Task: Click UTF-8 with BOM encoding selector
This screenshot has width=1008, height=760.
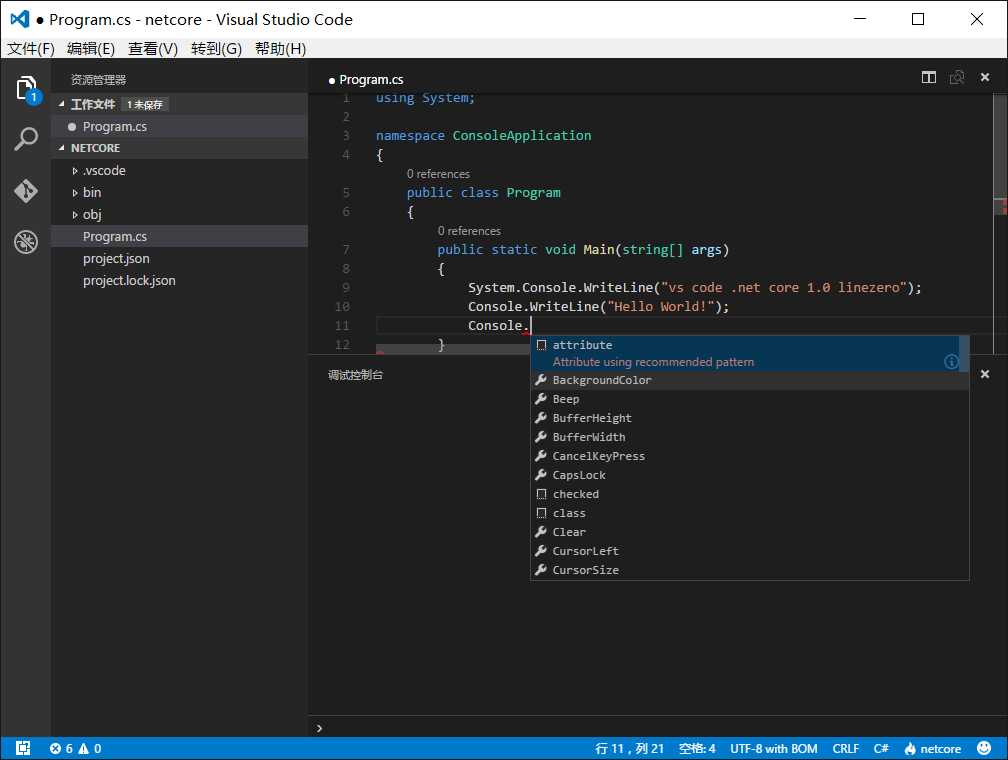Action: pos(773,748)
